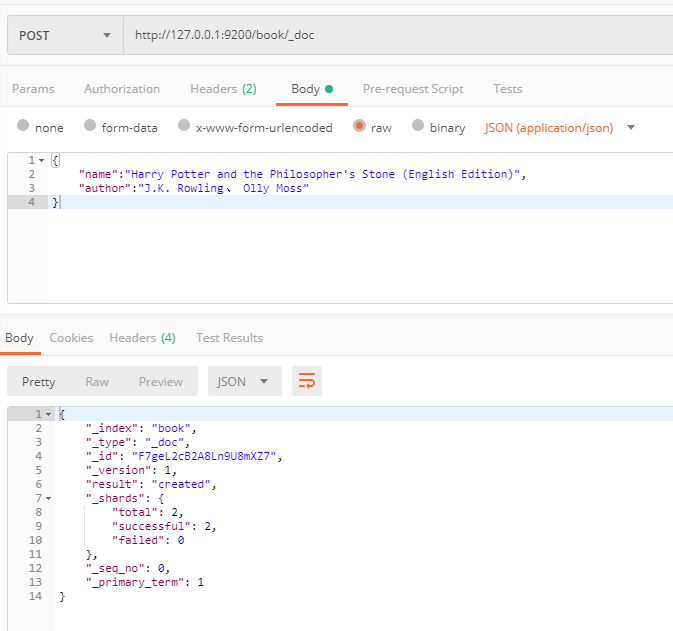This screenshot has width=673, height=631.
Task: Open the Test Results tab
Action: click(230, 338)
